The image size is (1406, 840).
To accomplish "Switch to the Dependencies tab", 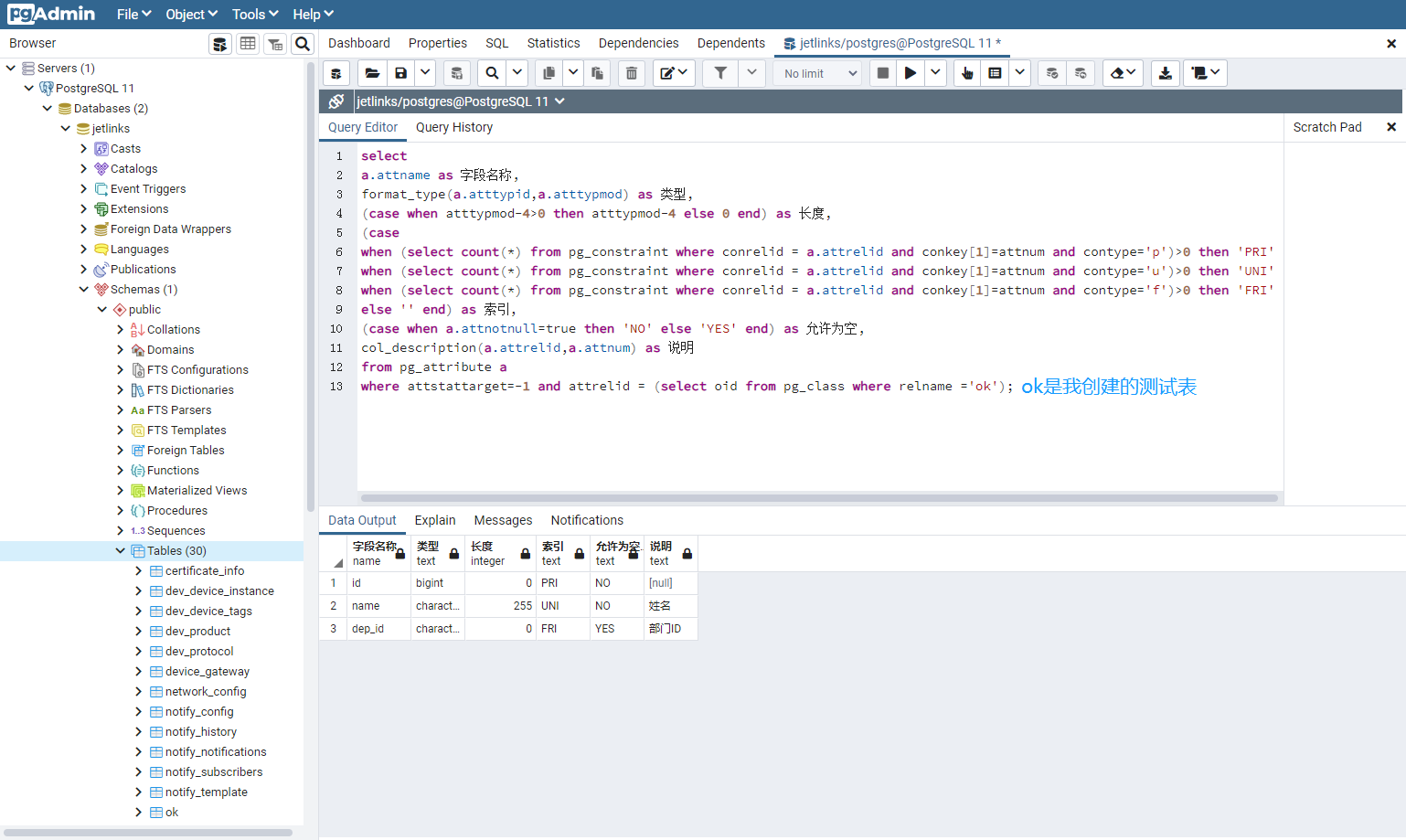I will pos(639,43).
